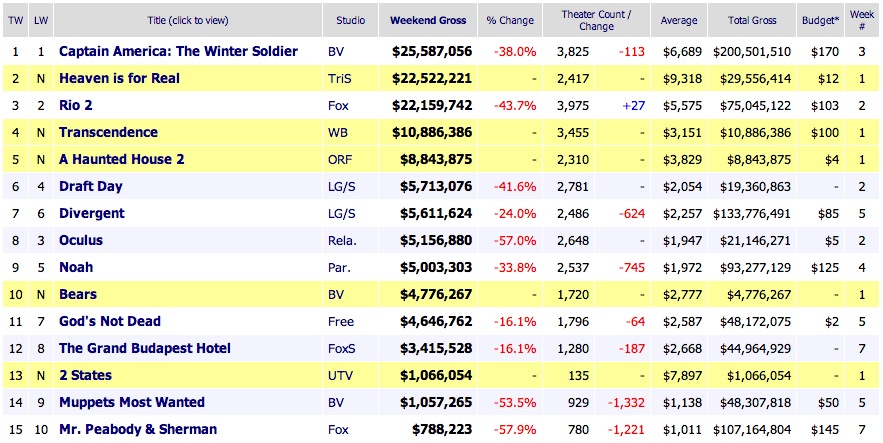Open The Grand Budapest Hotel link
Viewport: 883px width, 443px height.
pyautogui.click(x=145, y=348)
